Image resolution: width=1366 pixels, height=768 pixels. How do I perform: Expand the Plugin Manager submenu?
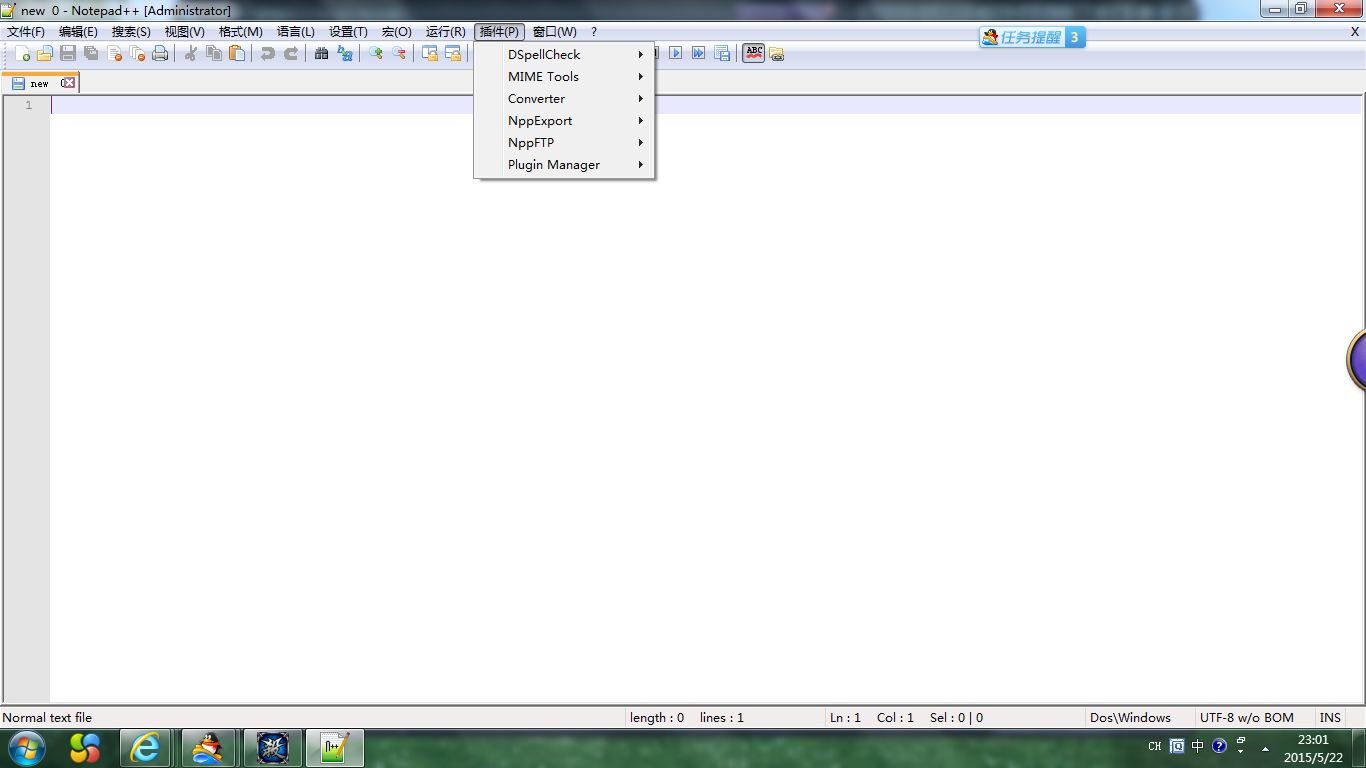[x=565, y=164]
